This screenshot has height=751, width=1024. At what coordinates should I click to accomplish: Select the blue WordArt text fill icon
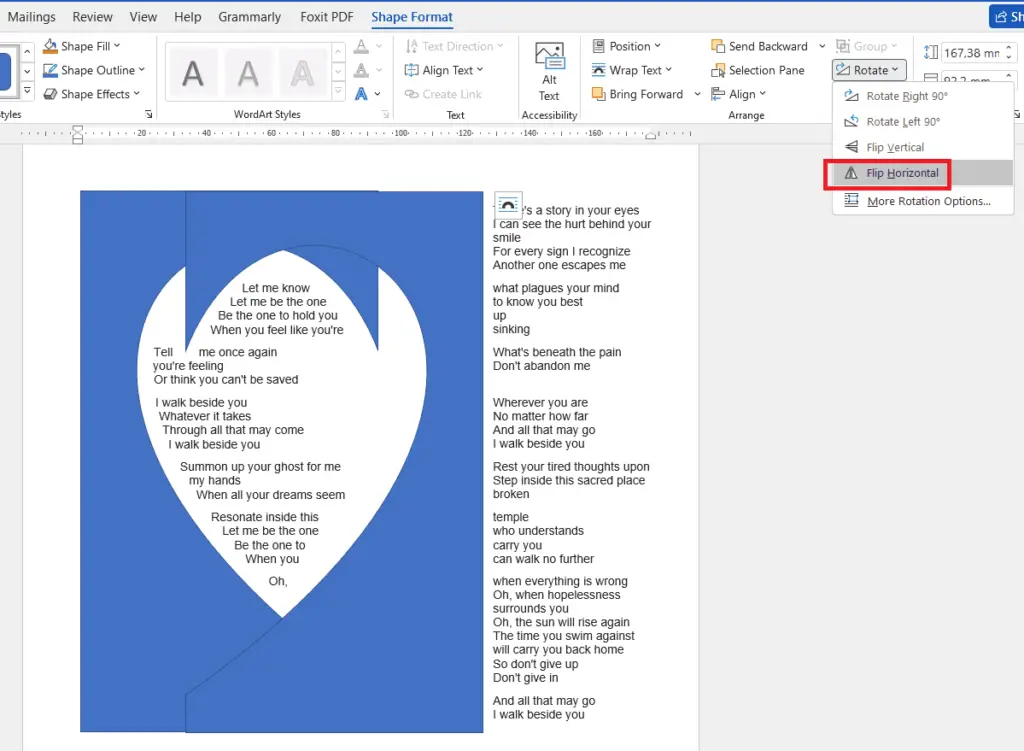(x=363, y=93)
